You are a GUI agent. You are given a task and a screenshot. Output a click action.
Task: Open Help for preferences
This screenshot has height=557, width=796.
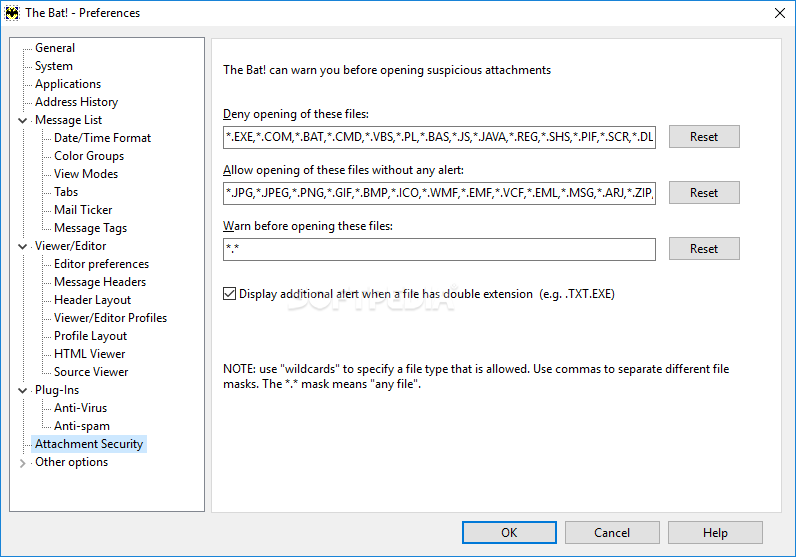click(715, 533)
